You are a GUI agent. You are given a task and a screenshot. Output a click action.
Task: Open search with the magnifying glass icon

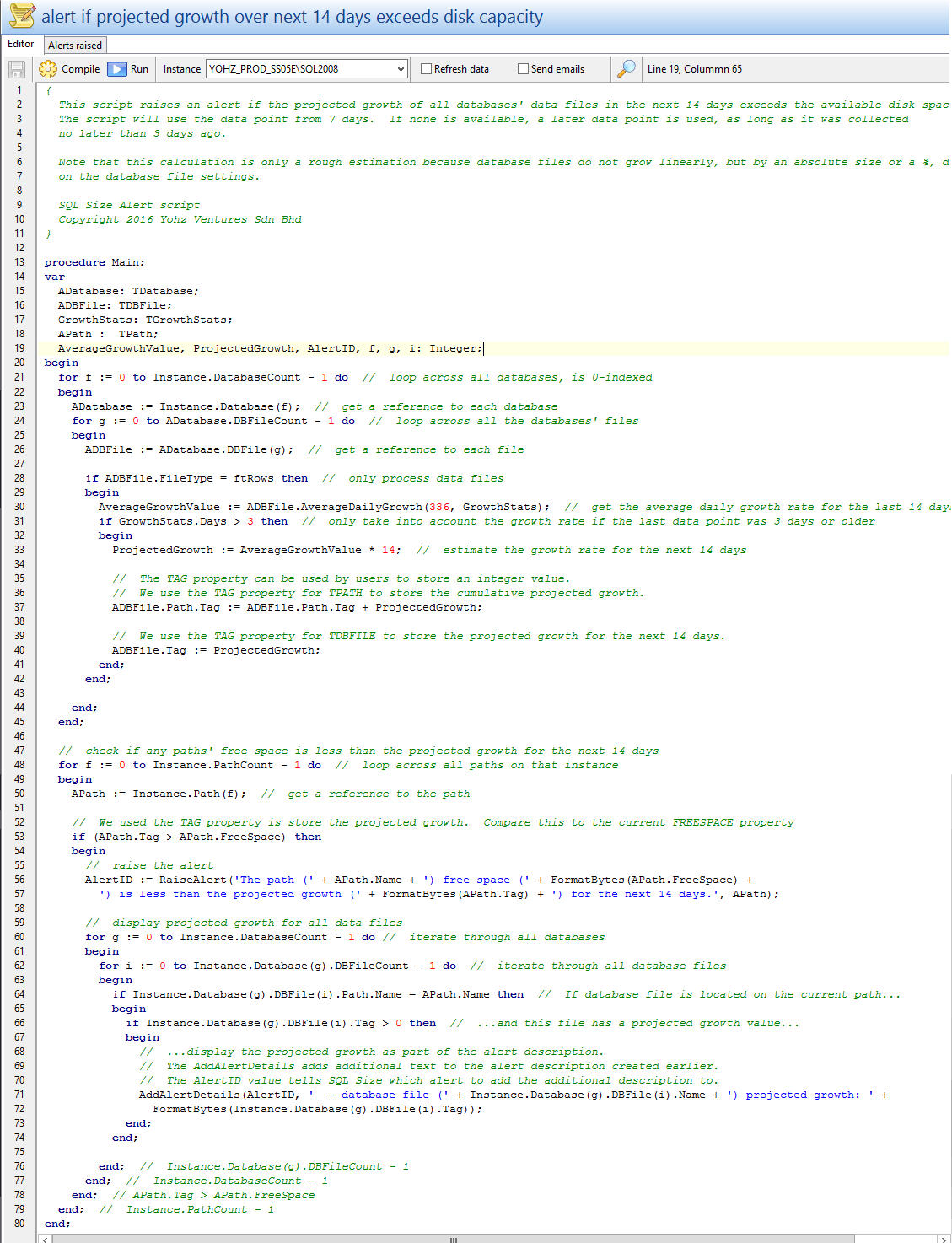point(626,69)
